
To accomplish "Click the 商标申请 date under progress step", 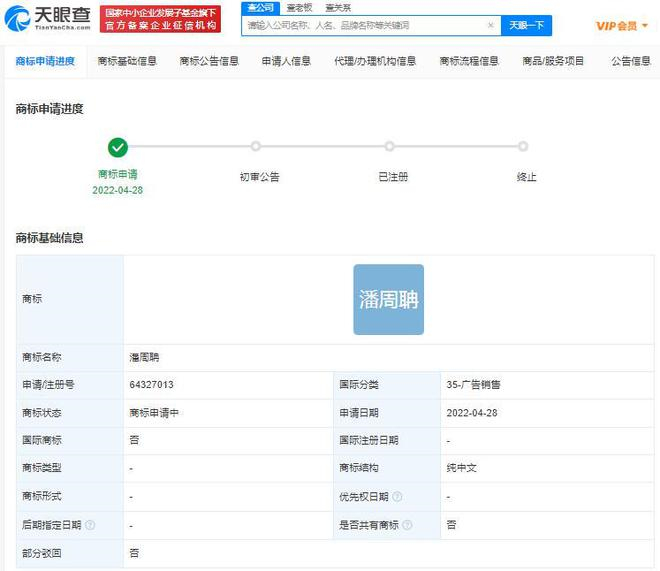I will click(x=117, y=190).
